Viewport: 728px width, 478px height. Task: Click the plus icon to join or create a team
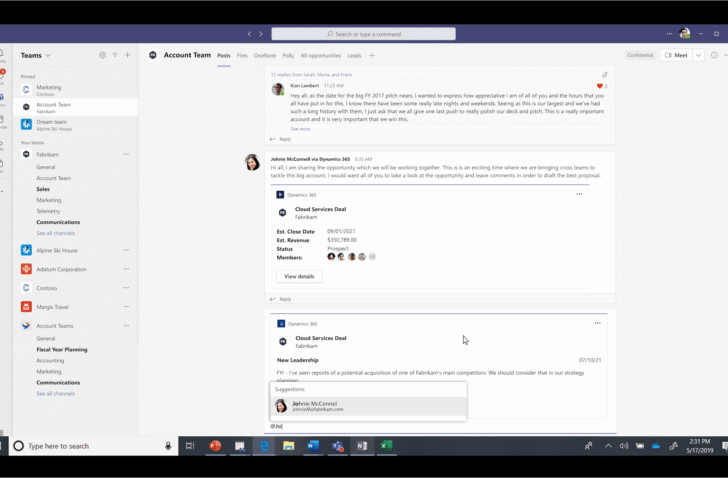click(x=128, y=55)
